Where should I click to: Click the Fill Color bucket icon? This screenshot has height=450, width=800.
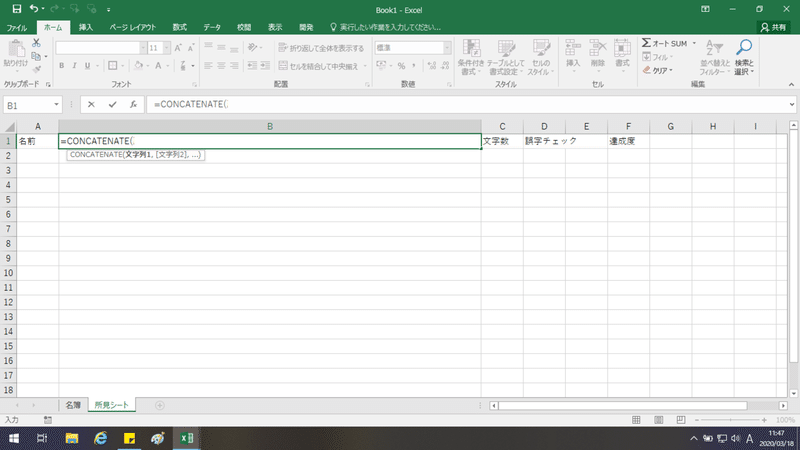coord(139,65)
